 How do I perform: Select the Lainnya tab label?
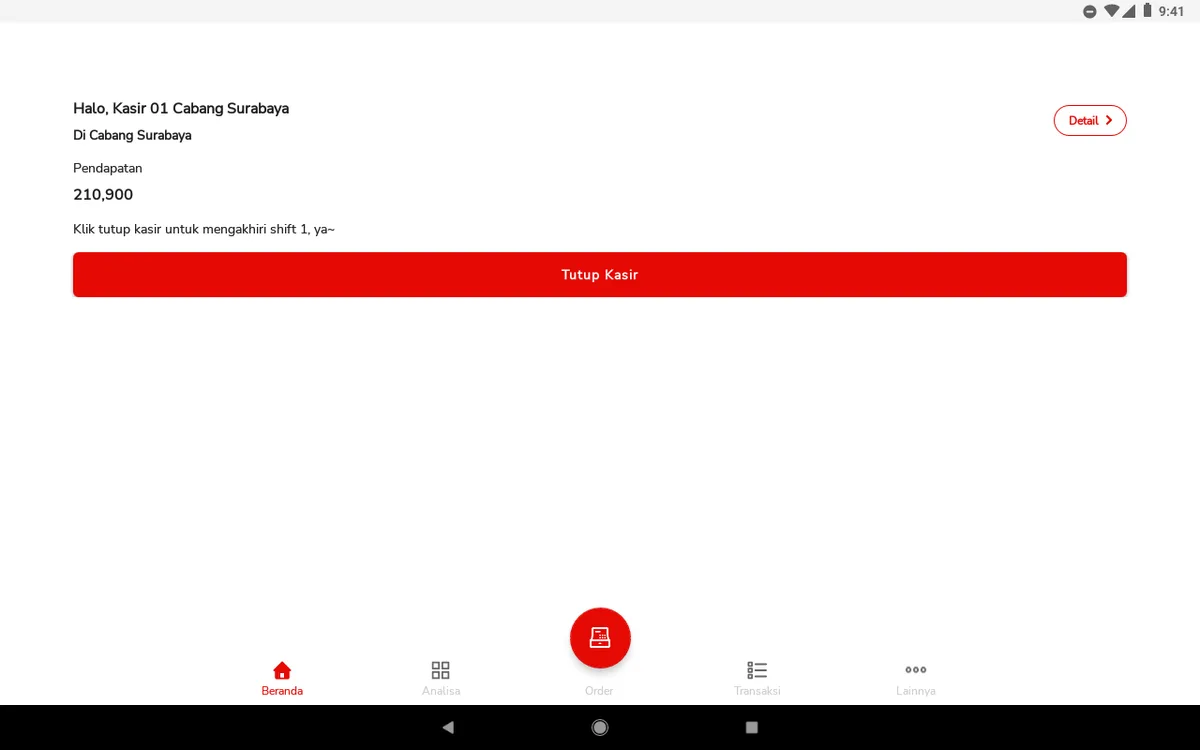click(x=916, y=691)
